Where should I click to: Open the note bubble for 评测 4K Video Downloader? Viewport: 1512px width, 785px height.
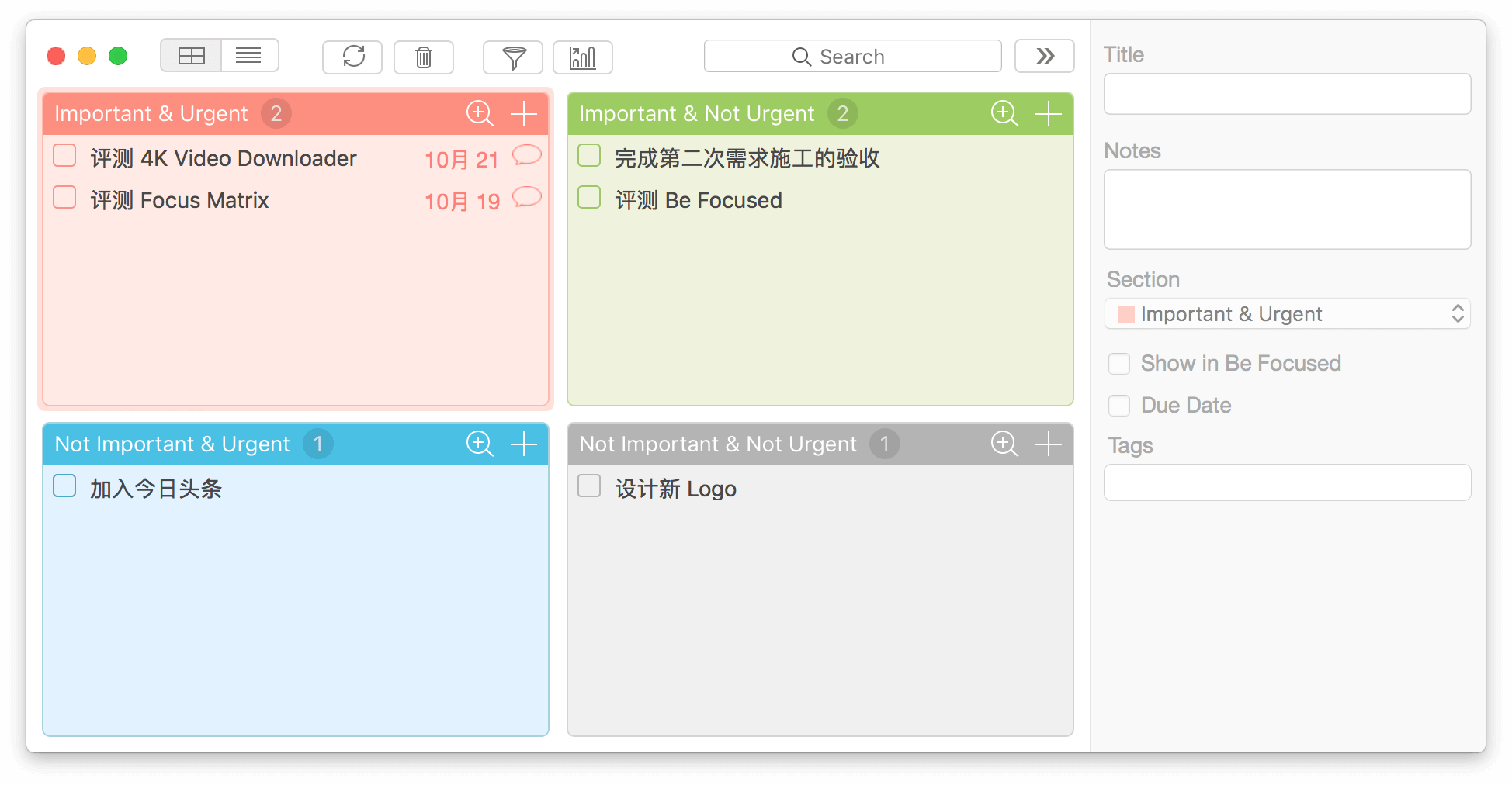coord(526,156)
